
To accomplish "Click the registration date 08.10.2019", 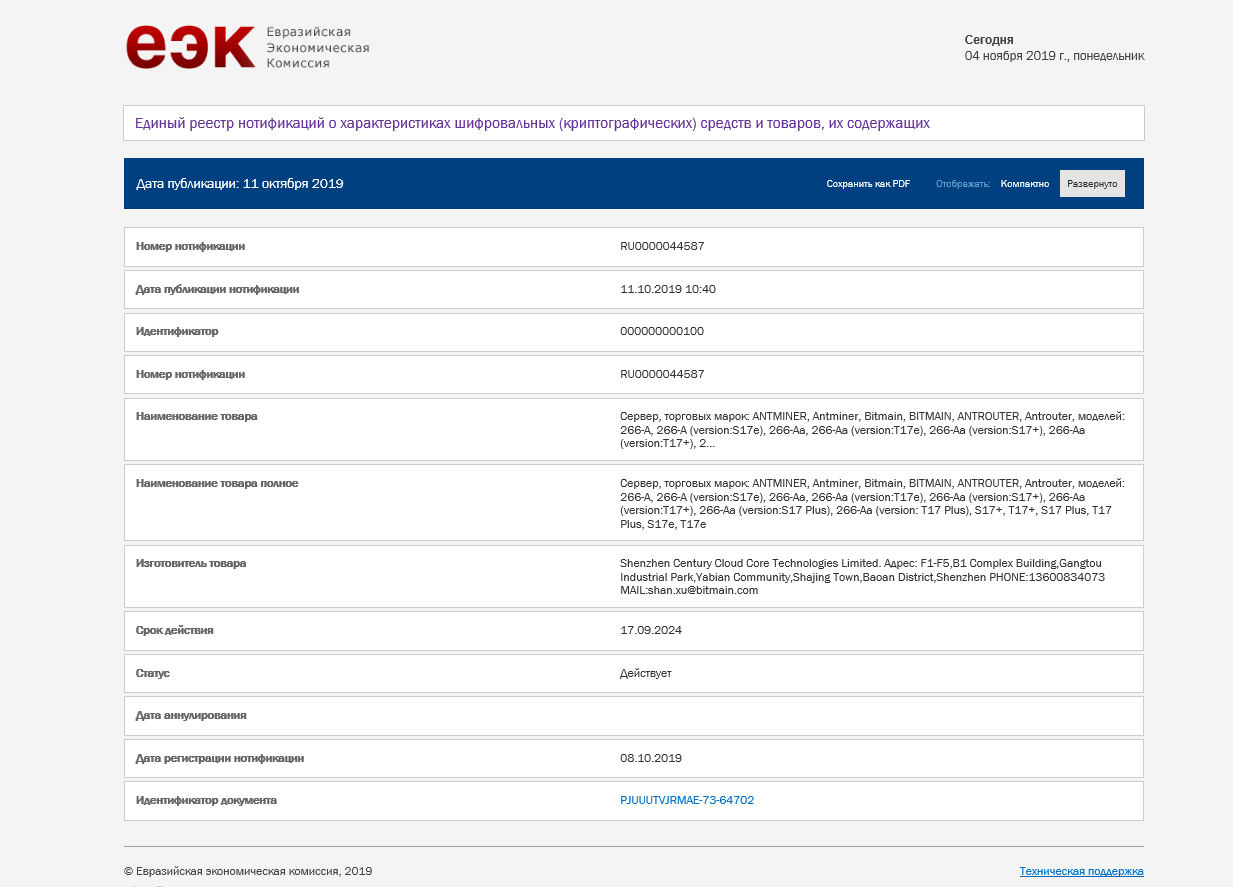I will click(x=651, y=758).
